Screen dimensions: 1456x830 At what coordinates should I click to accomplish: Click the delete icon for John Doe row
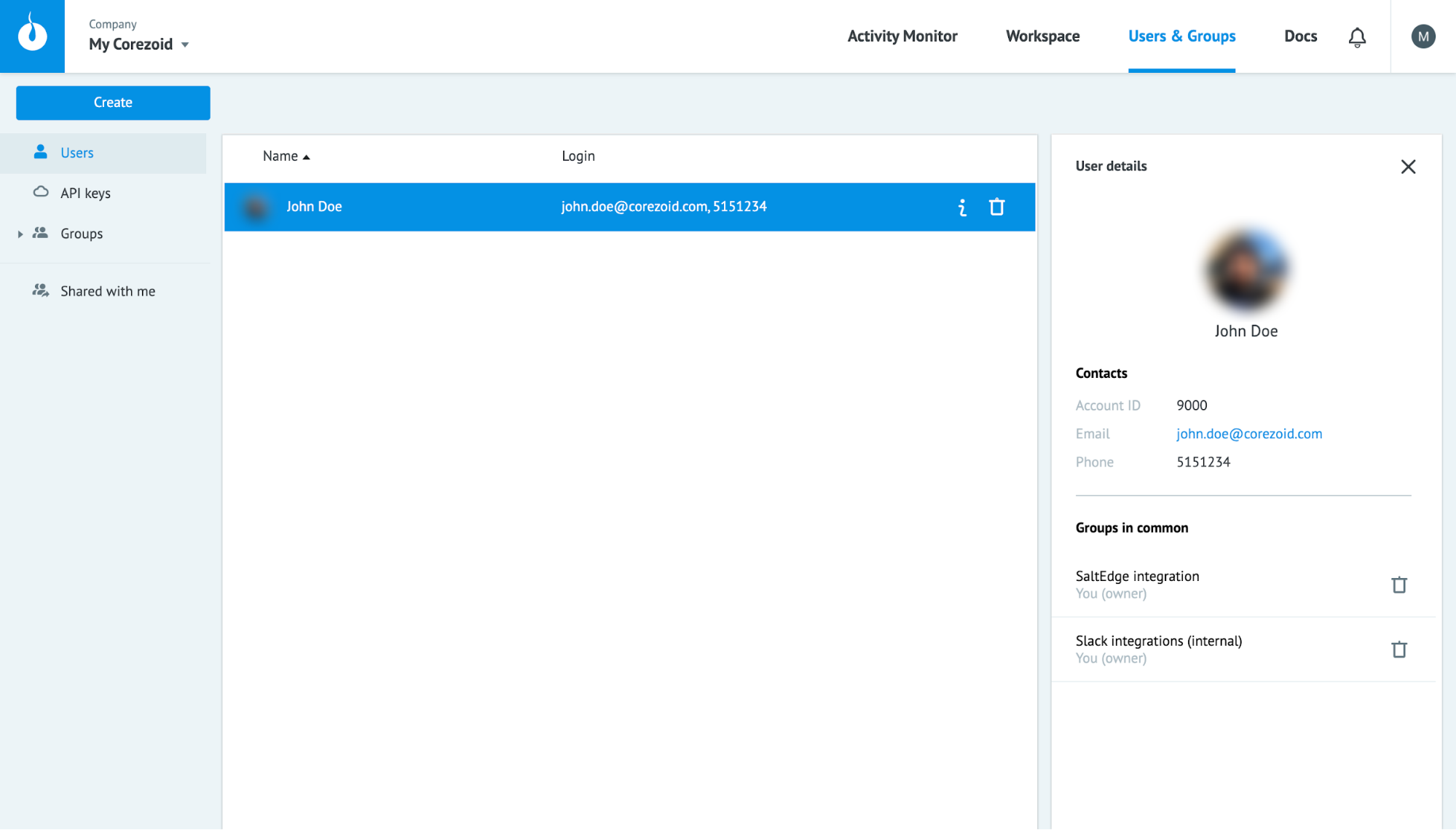997,207
